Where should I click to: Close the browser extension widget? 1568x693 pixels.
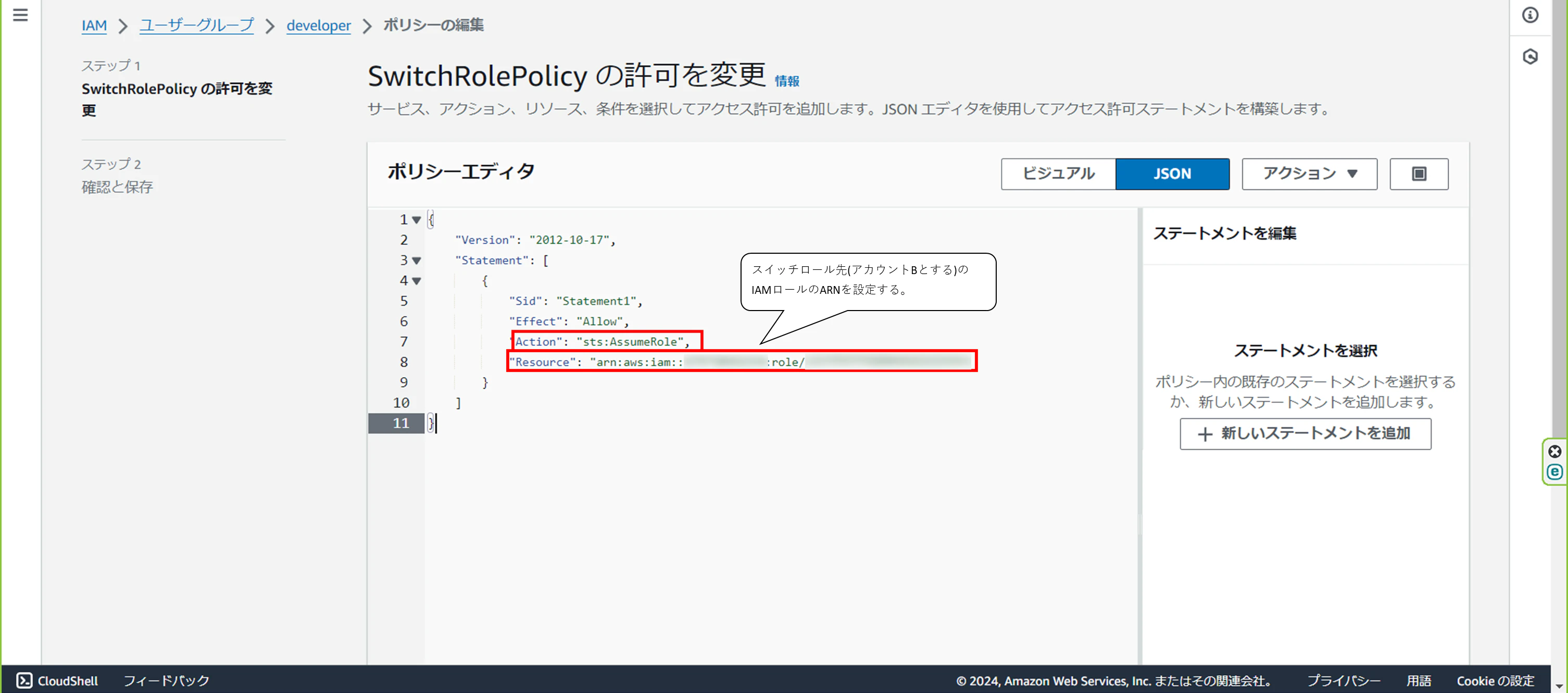click(x=1554, y=451)
